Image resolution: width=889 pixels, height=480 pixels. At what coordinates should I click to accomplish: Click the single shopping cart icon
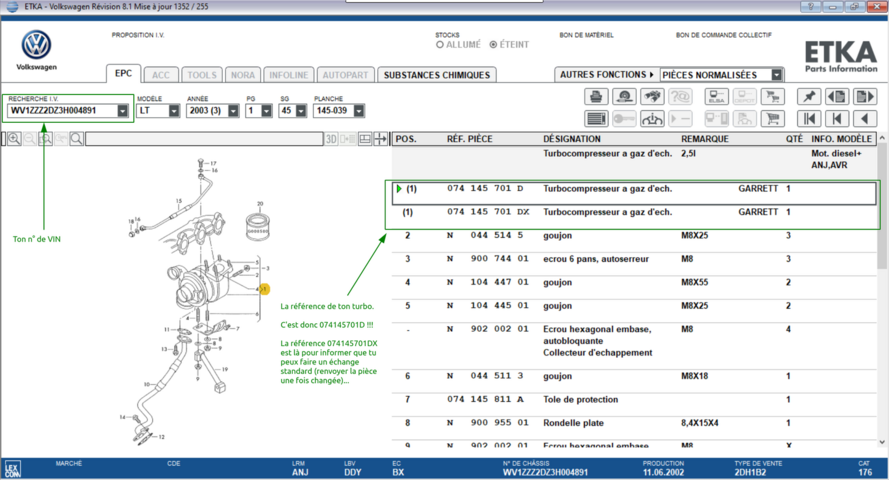(772, 119)
